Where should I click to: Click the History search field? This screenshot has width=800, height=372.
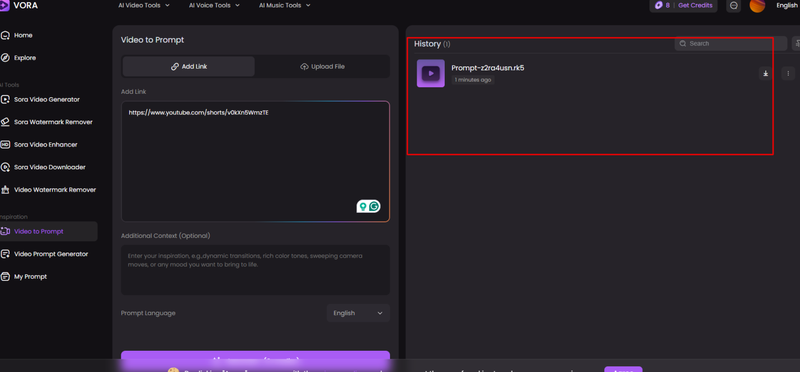pos(731,43)
